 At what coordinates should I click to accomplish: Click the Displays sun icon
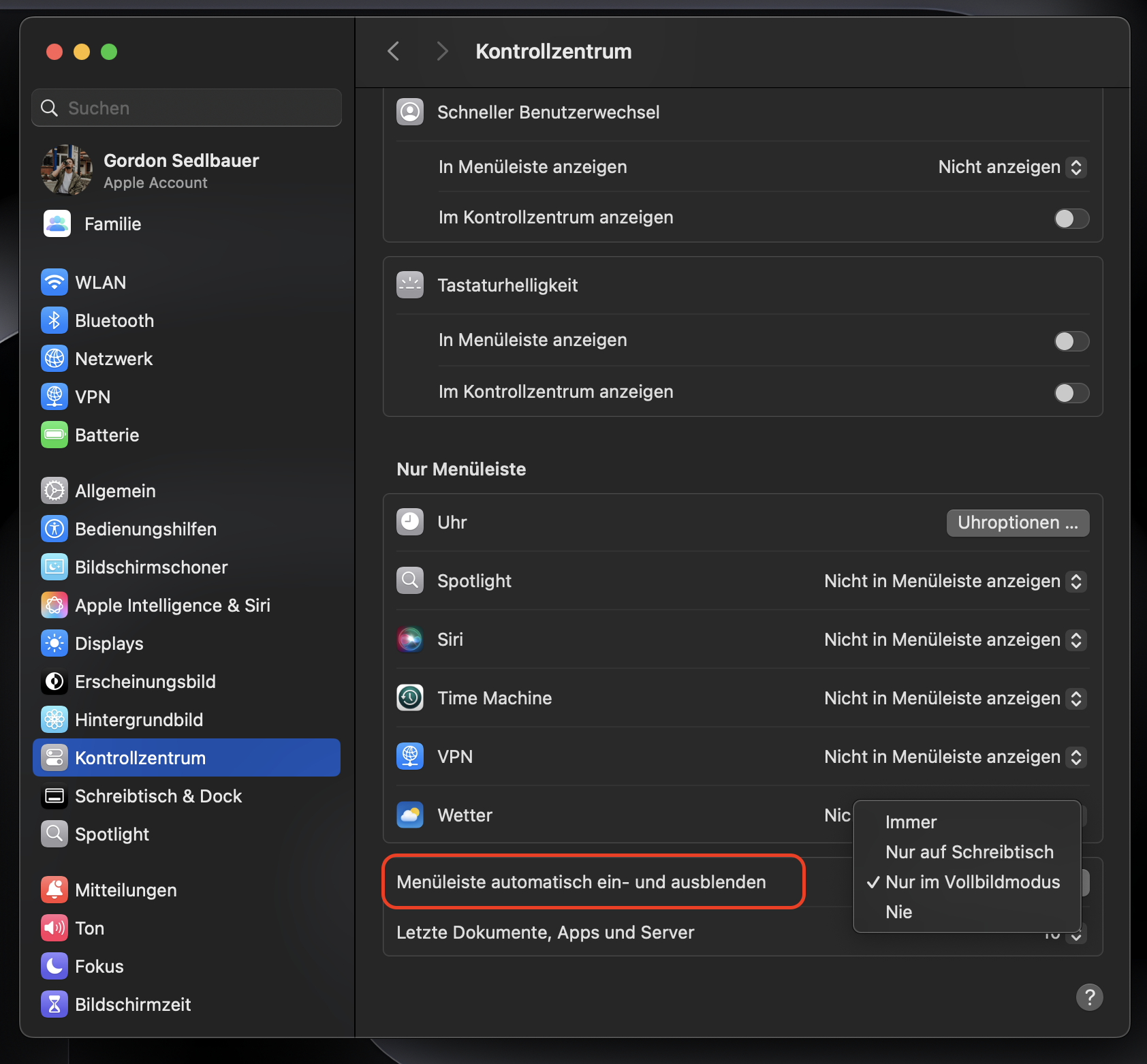54,643
